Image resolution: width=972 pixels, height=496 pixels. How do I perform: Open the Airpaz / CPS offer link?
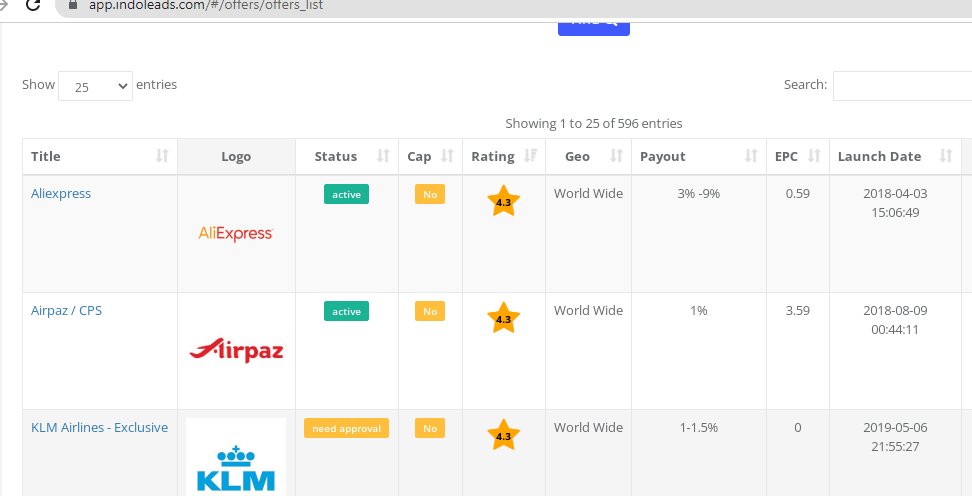click(x=66, y=311)
